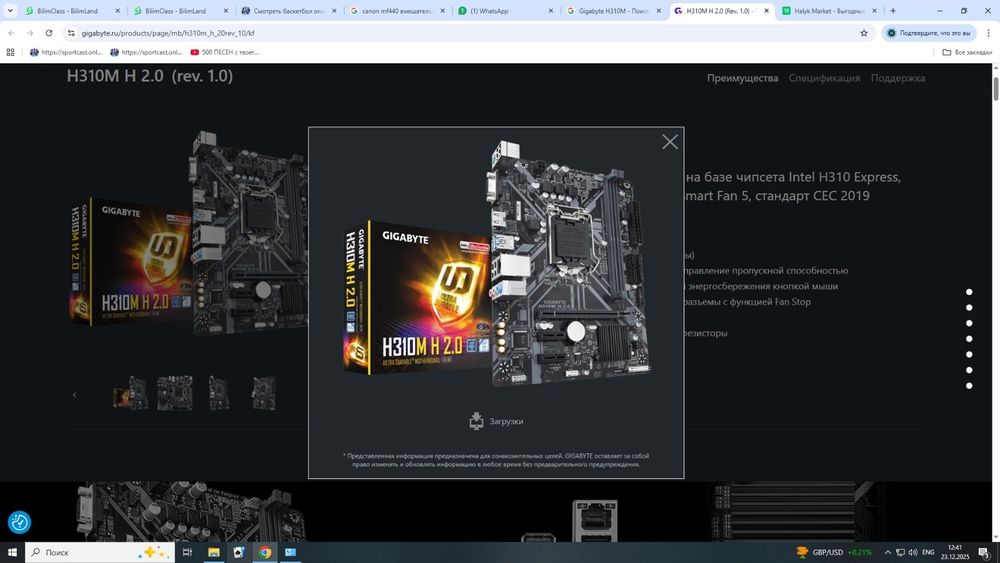Show hidden system tray icons
Screen dimensions: 1000x563
point(887,552)
